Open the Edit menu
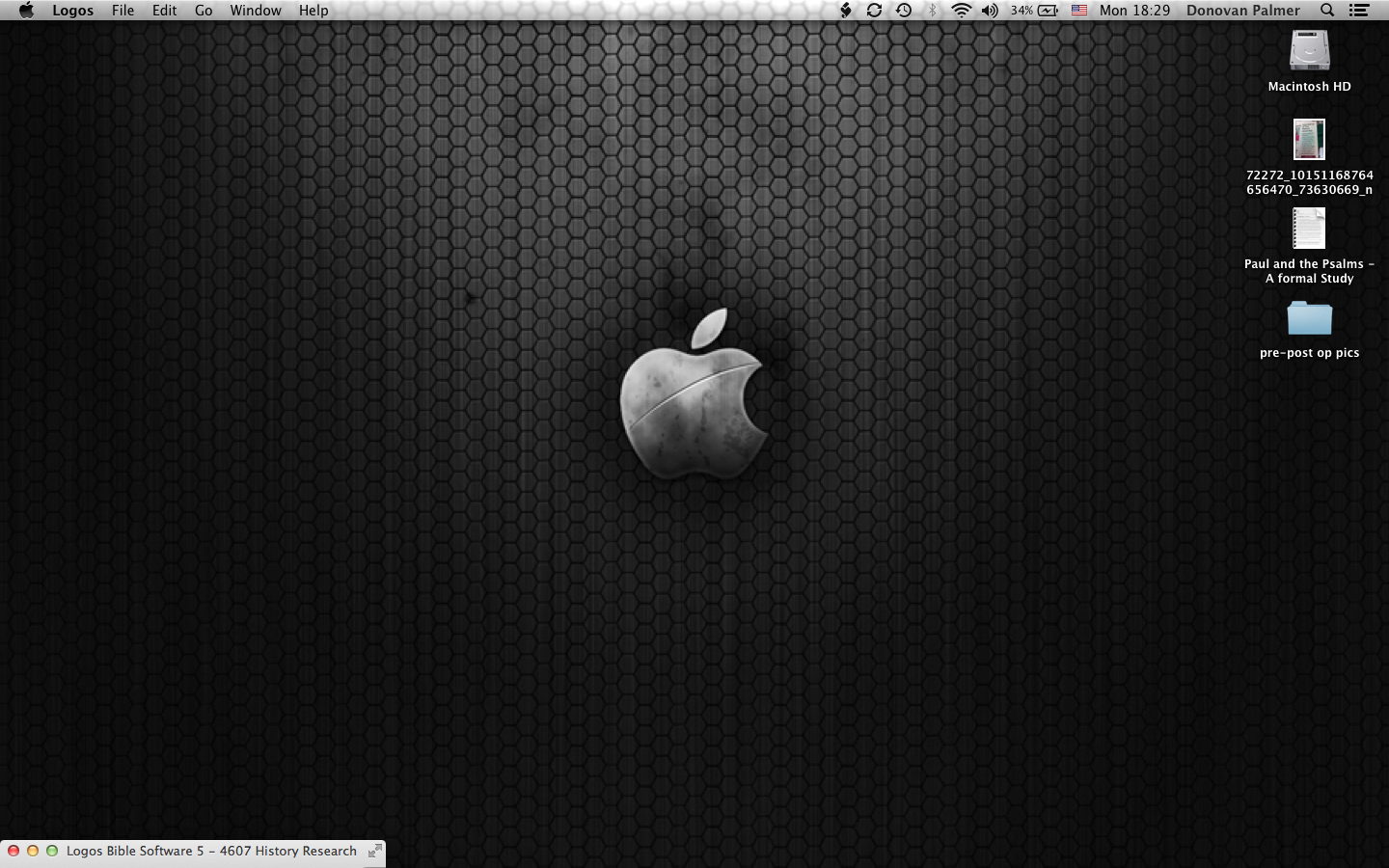 164,11
